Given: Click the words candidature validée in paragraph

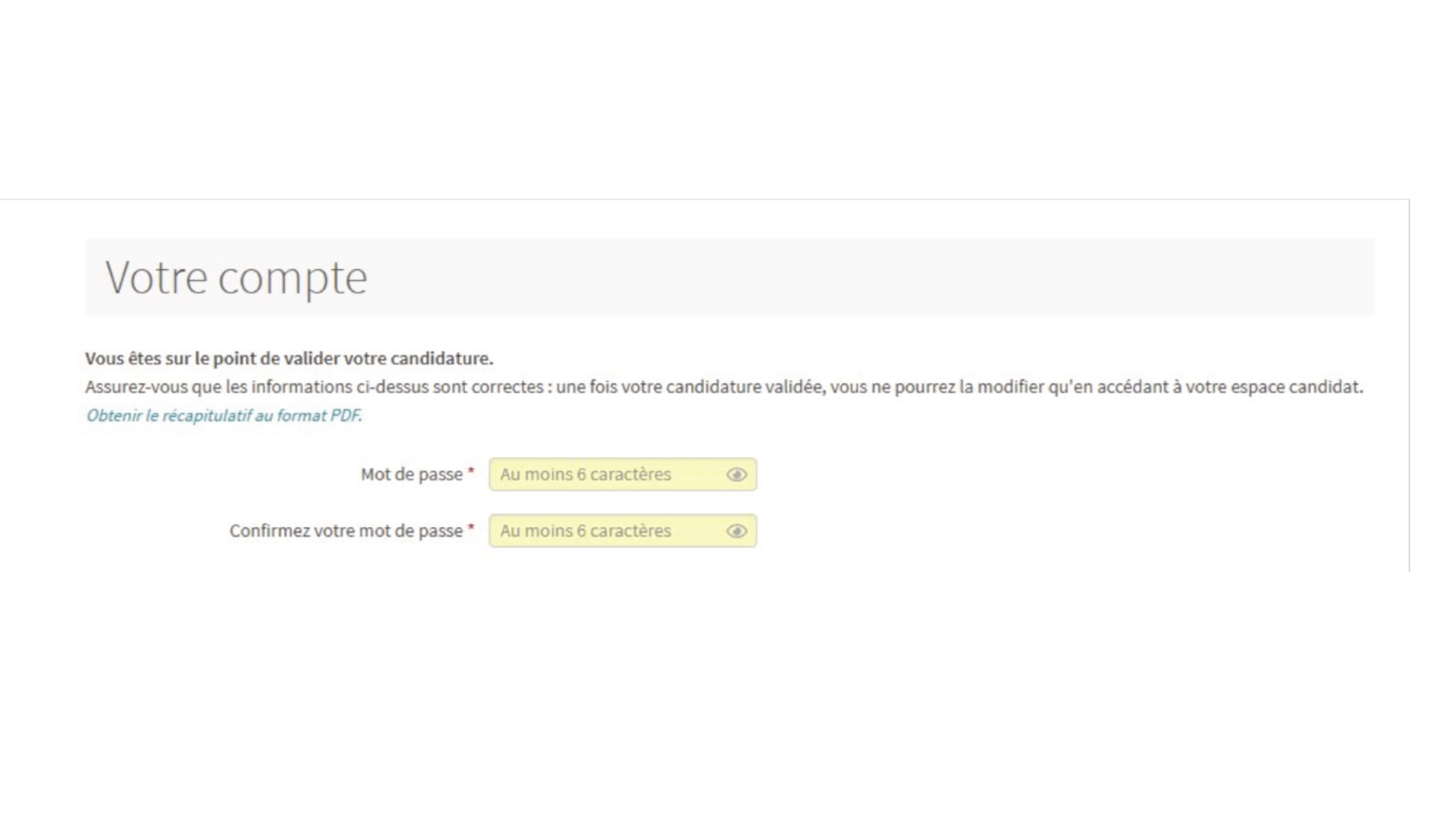Looking at the screenshot, I should tap(745, 387).
